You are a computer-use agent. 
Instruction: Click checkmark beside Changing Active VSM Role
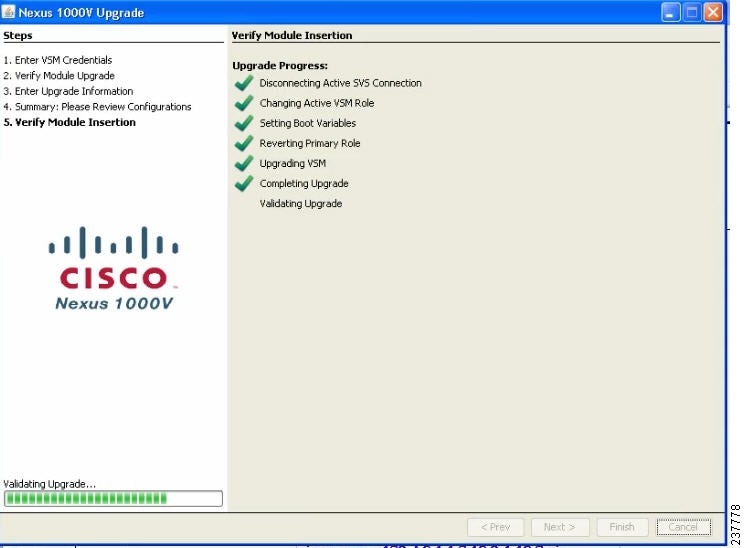click(x=244, y=103)
